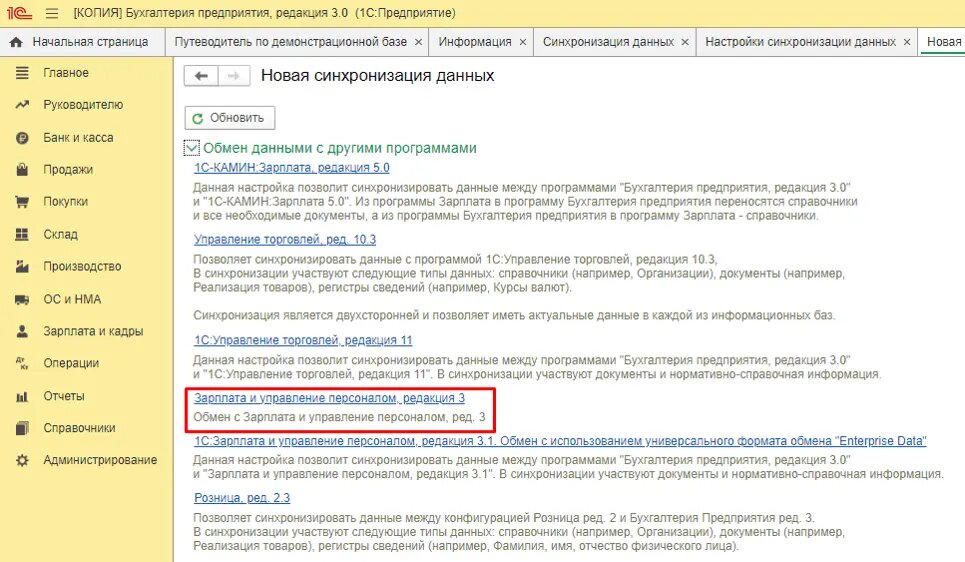The image size is (965, 562).
Task: Open Справочники section in sidebar
Action: click(x=79, y=428)
